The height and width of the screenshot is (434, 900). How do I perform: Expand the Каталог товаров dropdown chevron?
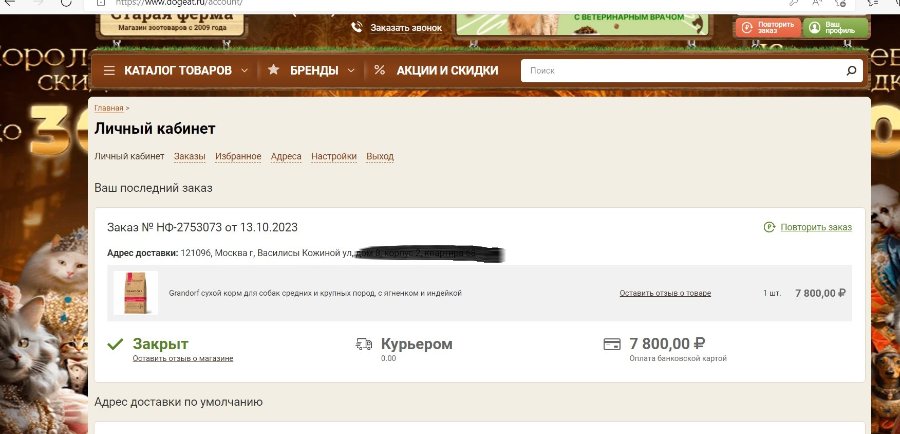click(x=244, y=71)
